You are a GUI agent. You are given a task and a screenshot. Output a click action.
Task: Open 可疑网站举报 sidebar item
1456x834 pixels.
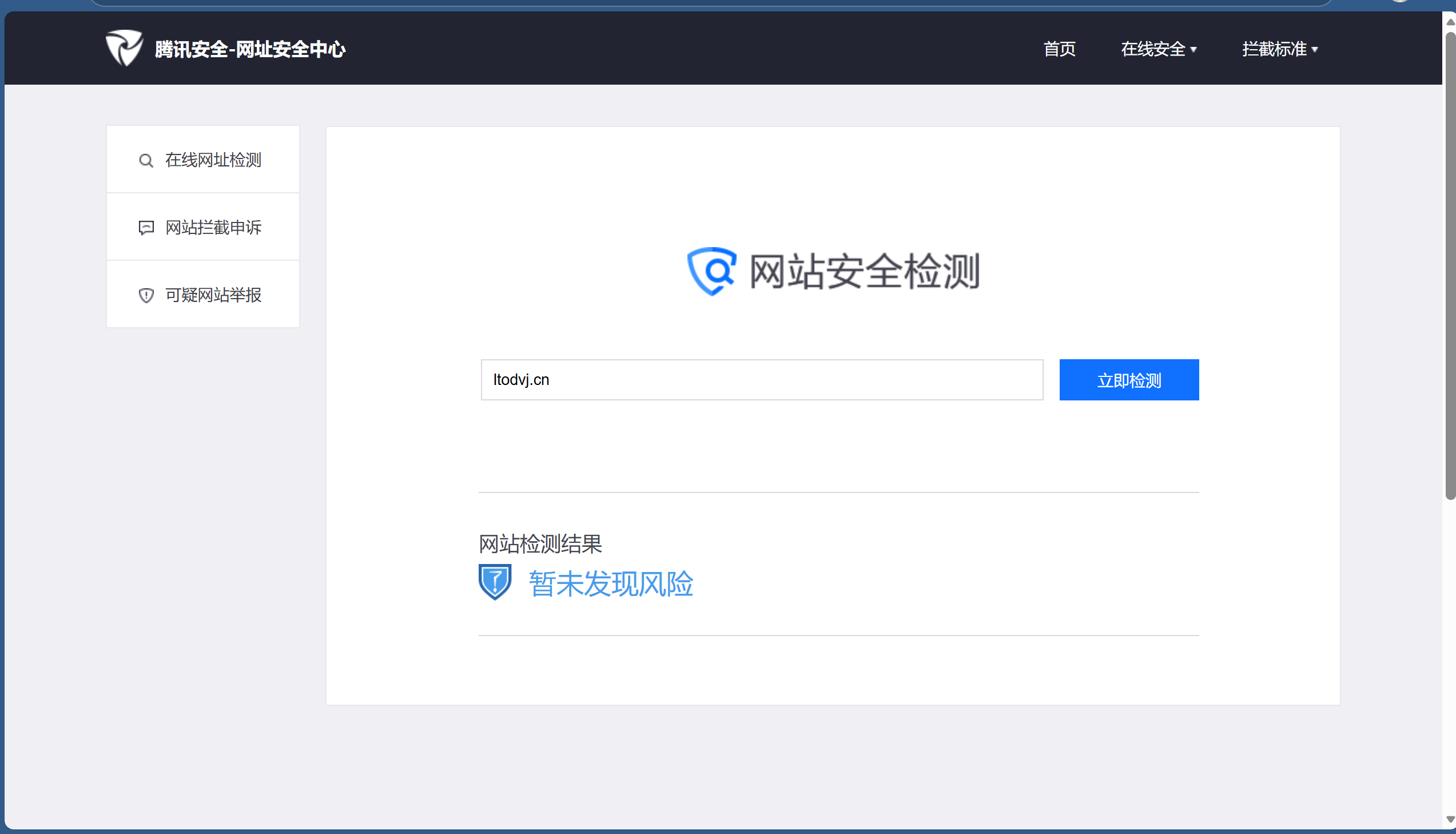pos(213,295)
